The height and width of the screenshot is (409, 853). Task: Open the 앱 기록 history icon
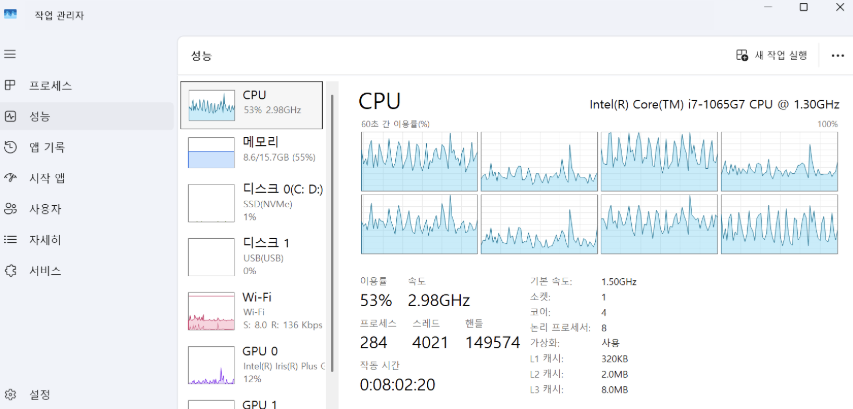[10, 147]
